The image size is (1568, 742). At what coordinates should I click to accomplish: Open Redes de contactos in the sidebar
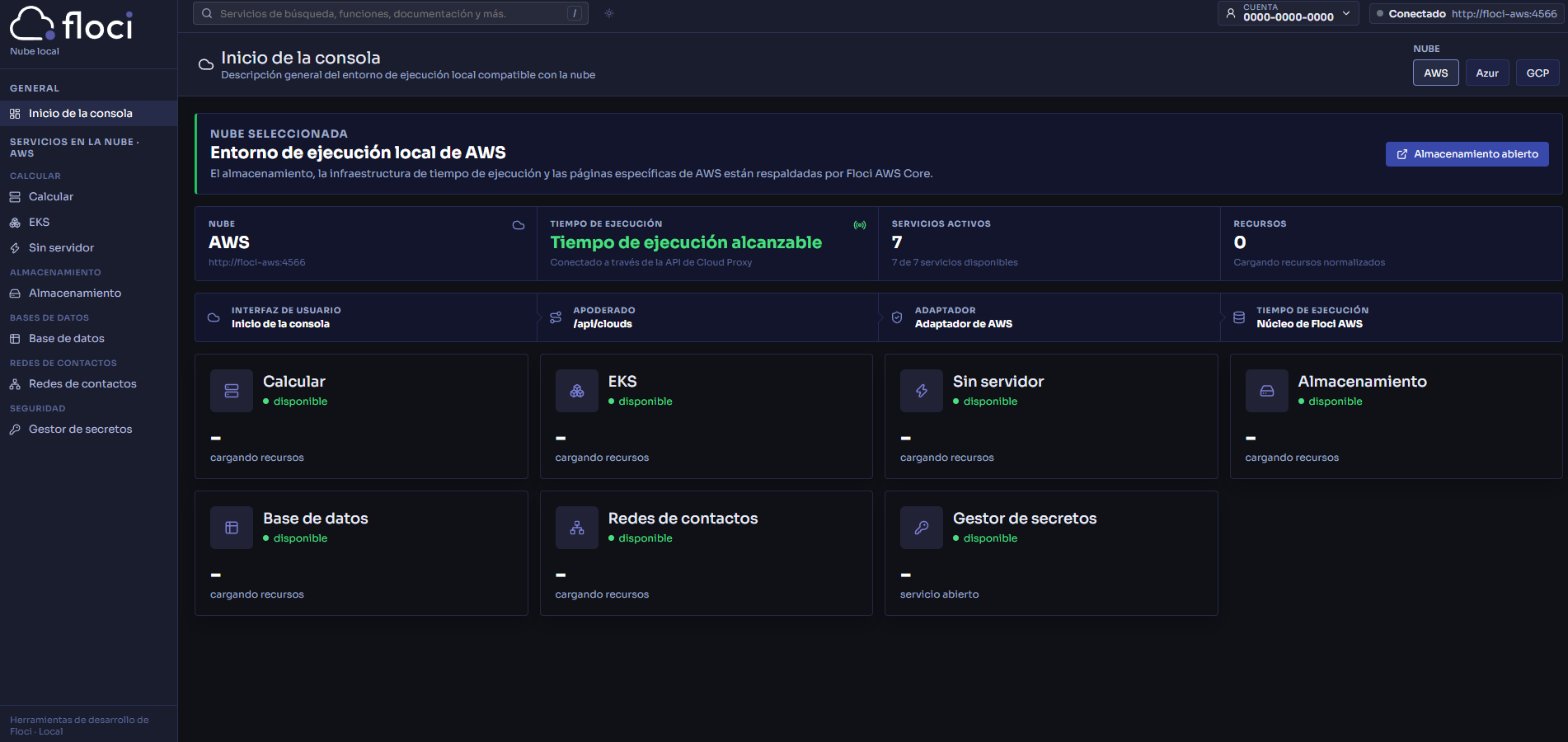[x=88, y=384]
